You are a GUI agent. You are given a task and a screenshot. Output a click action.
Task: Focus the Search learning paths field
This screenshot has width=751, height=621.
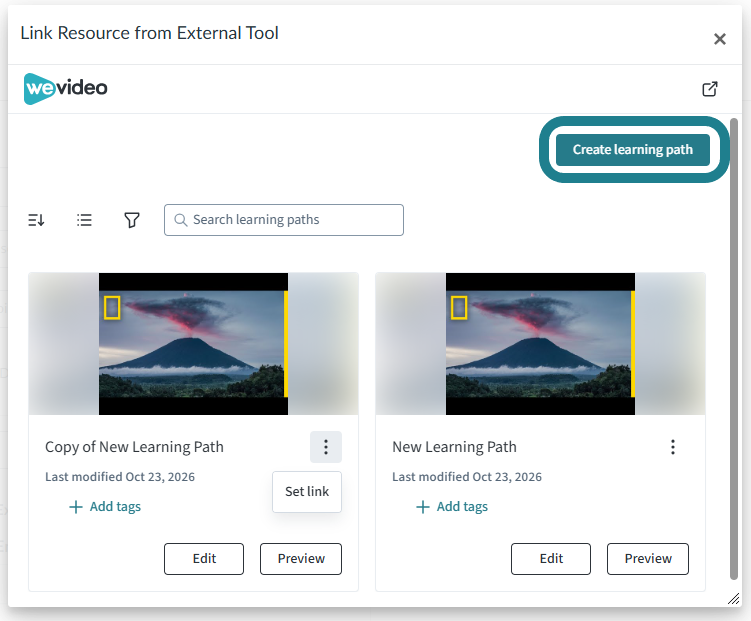(x=284, y=220)
